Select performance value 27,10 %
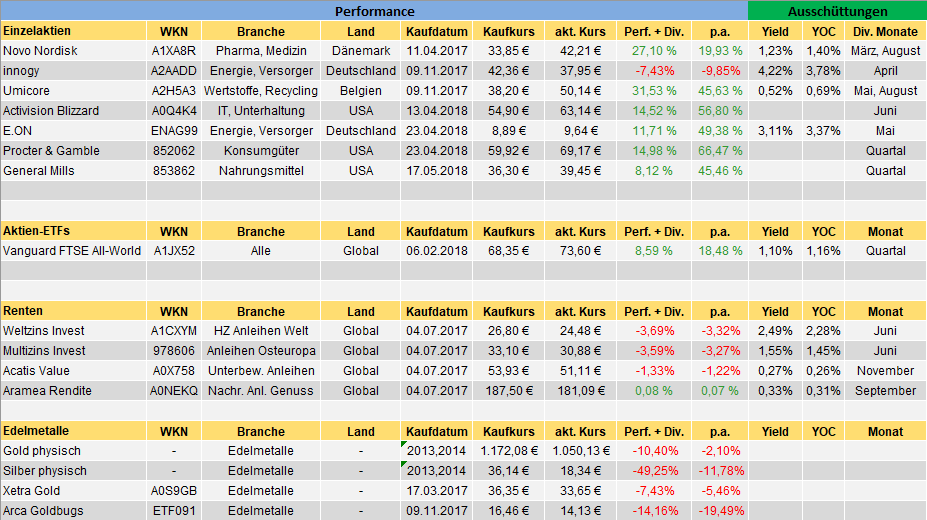Viewport: 927px width, 520px height. (654, 51)
